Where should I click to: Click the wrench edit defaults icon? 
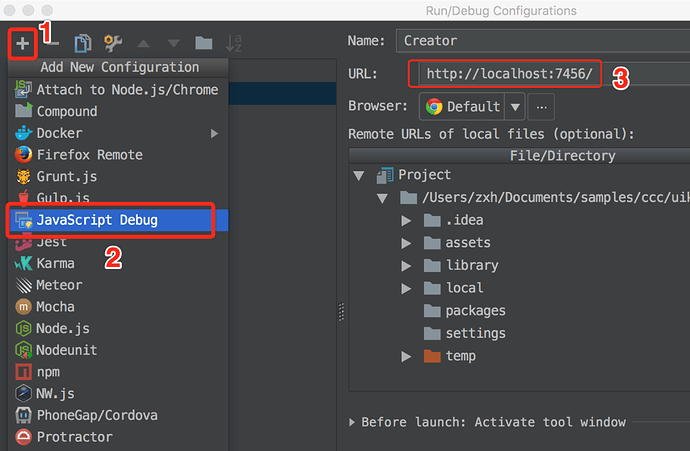113,43
